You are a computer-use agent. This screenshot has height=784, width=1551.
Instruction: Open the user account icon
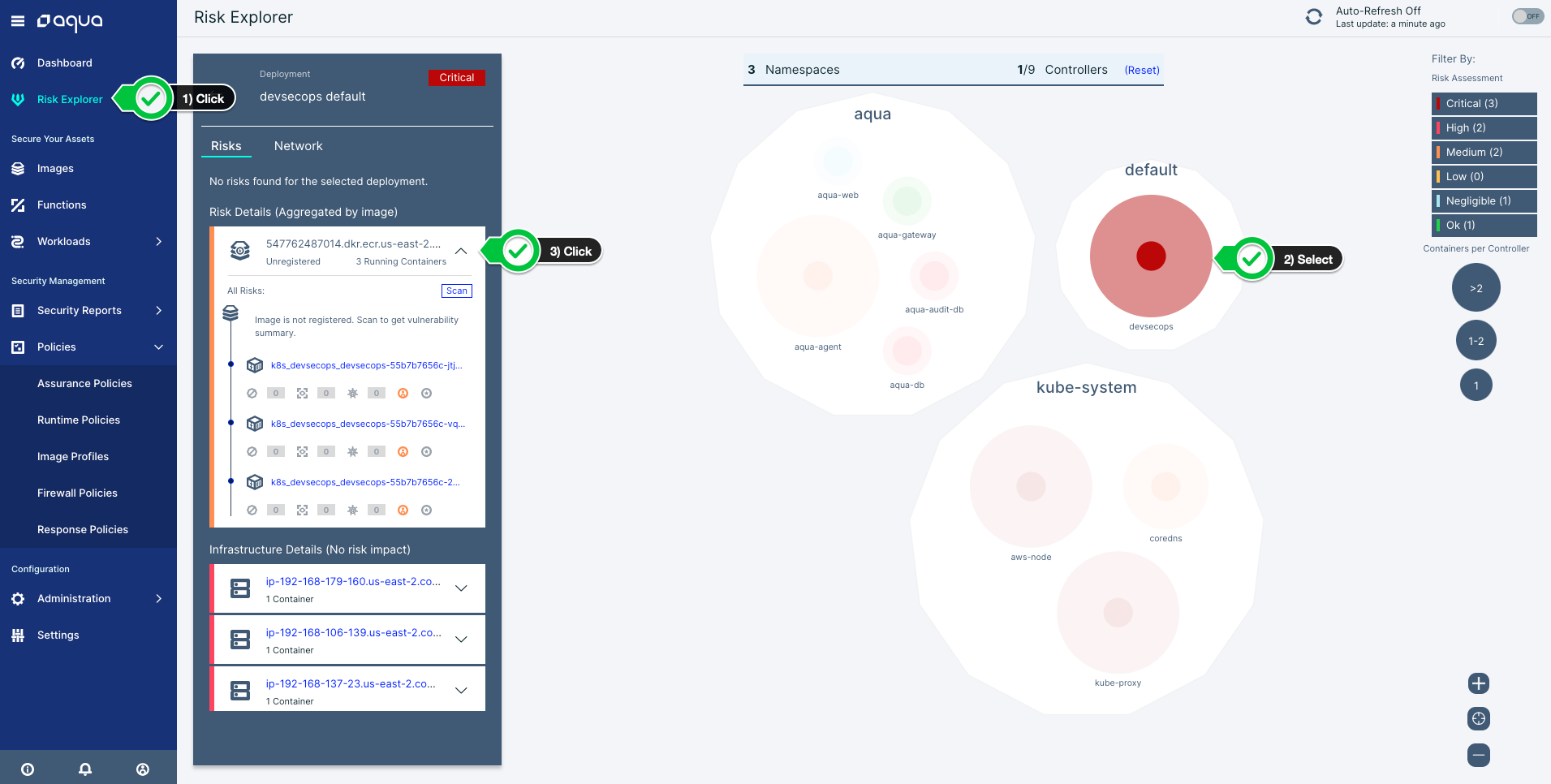click(143, 769)
